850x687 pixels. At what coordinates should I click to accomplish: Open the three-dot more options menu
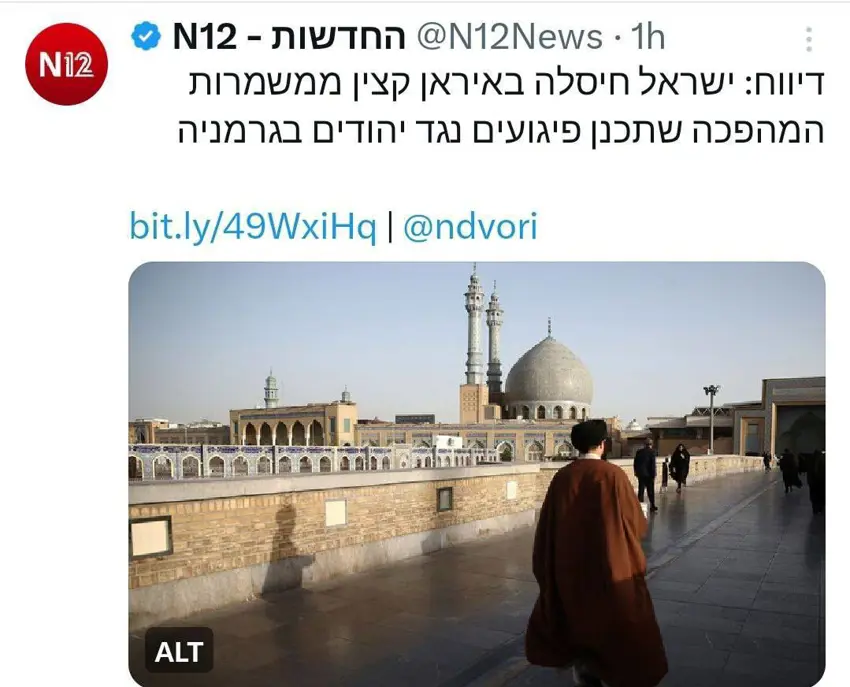[808, 39]
